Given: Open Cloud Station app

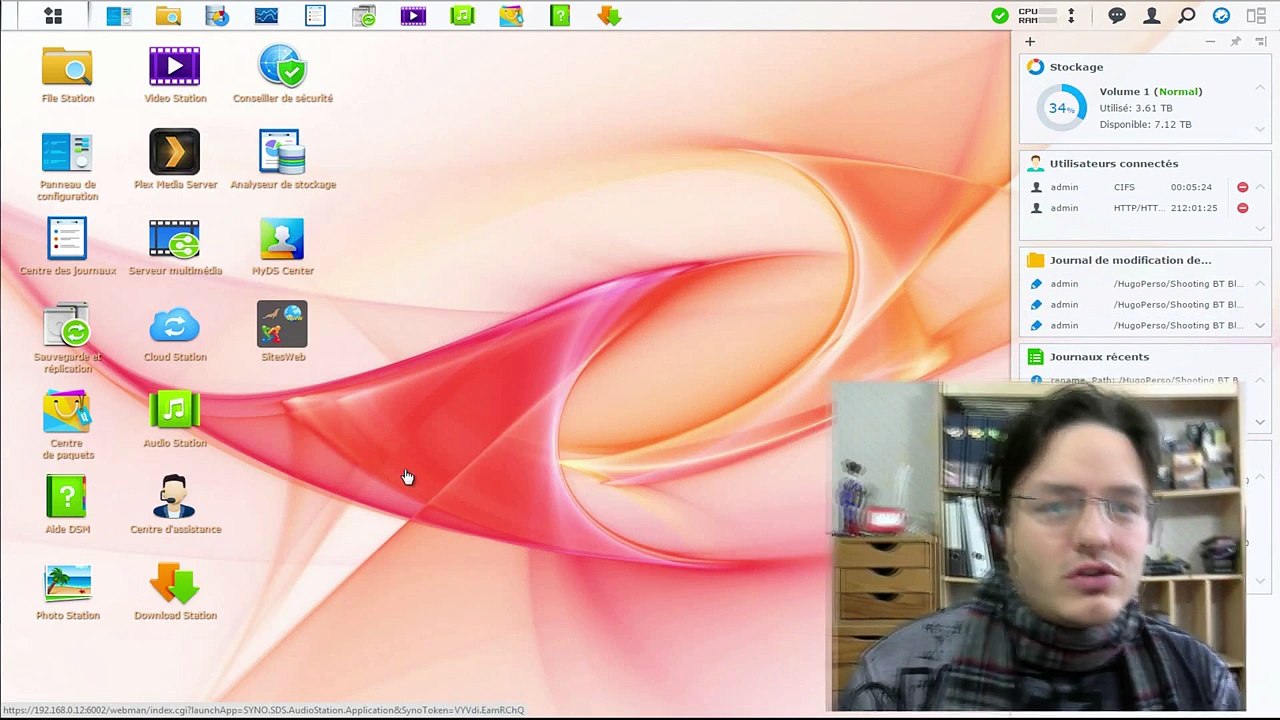Looking at the screenshot, I should (175, 333).
